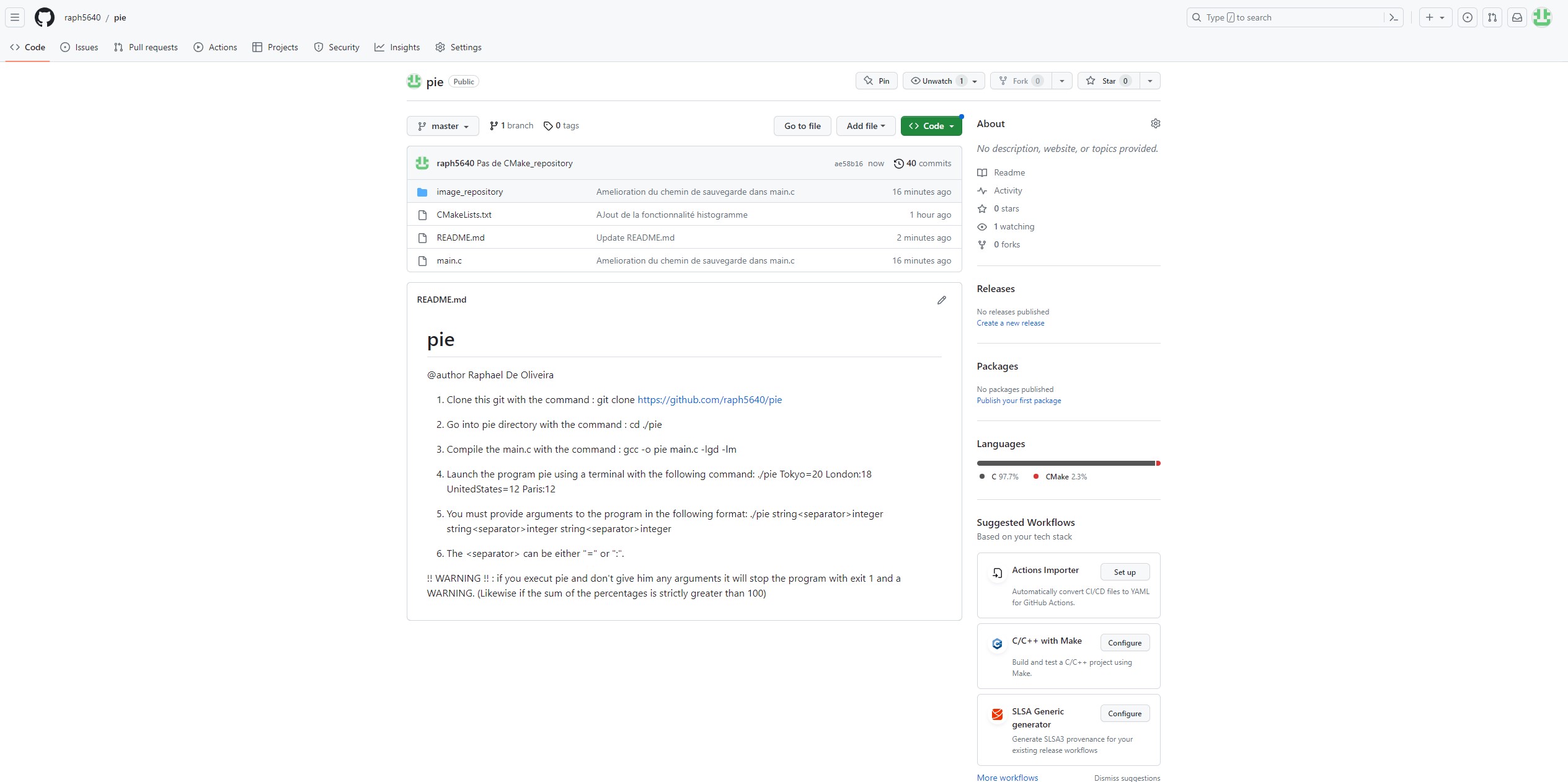Click the commit history clock icon
The image size is (1568, 782).
(898, 164)
